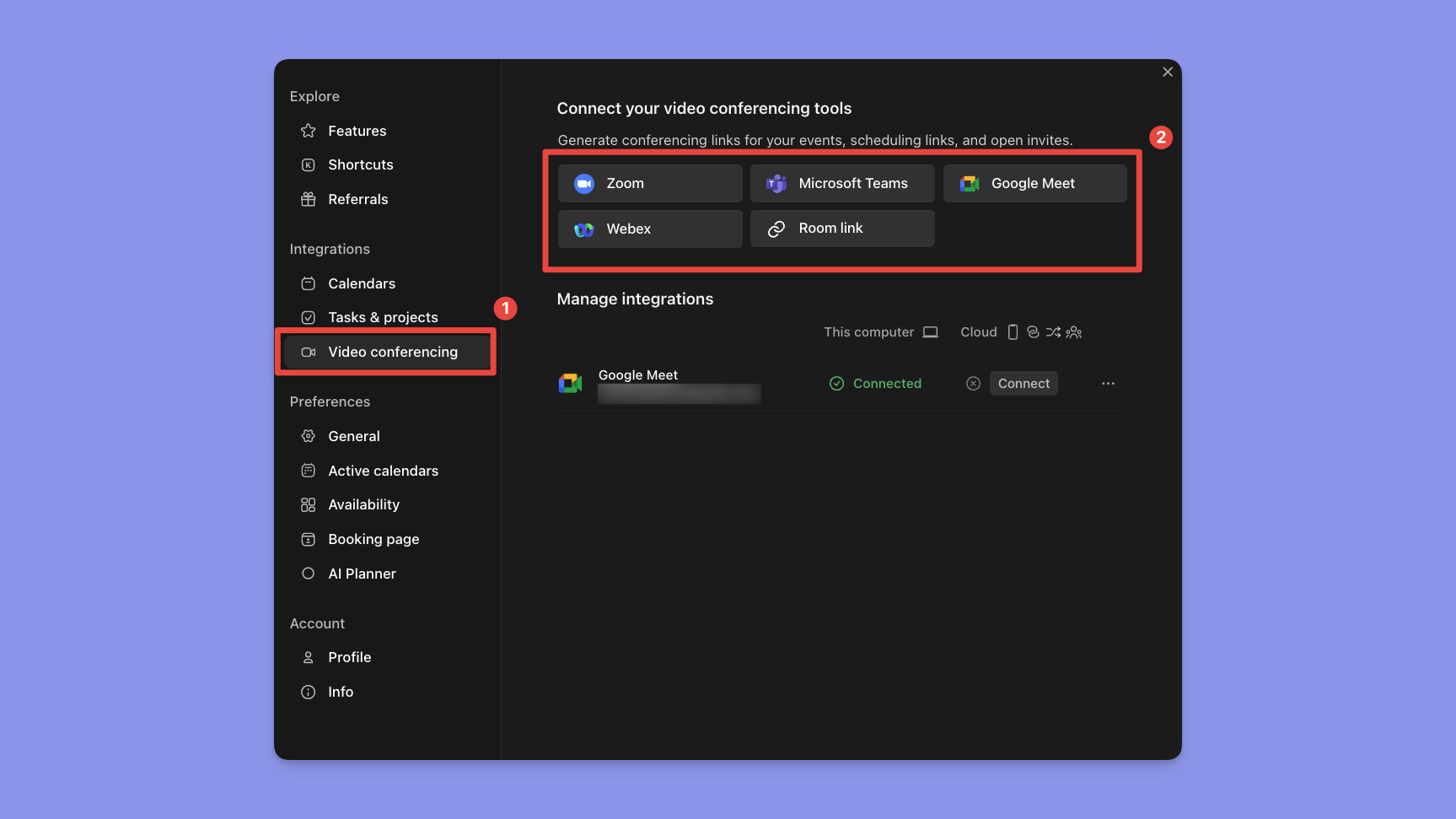1456x819 pixels.
Task: Click the group people icon in Cloud header
Action: (1074, 332)
